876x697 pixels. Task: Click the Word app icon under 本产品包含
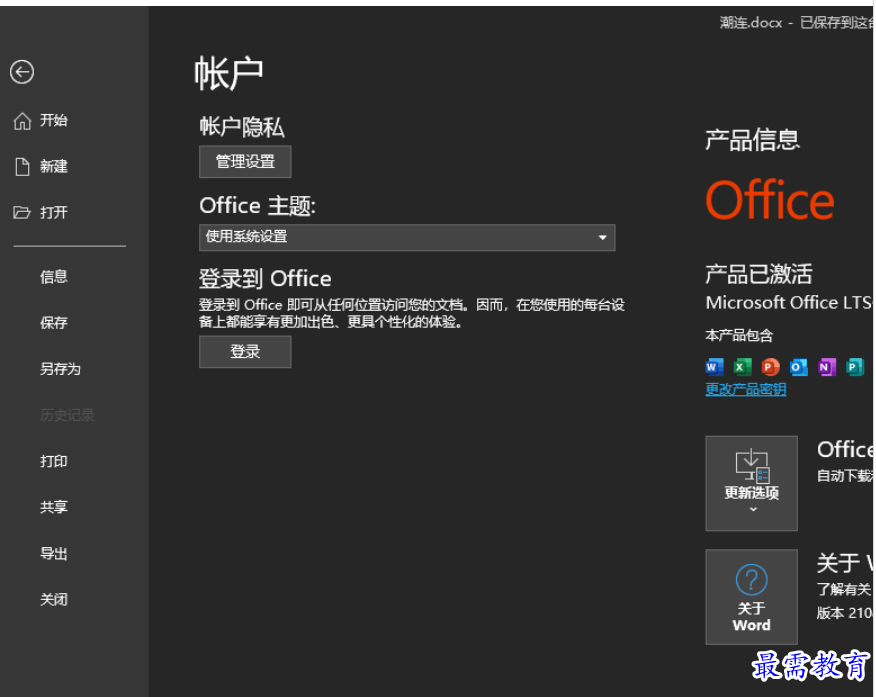pos(715,367)
